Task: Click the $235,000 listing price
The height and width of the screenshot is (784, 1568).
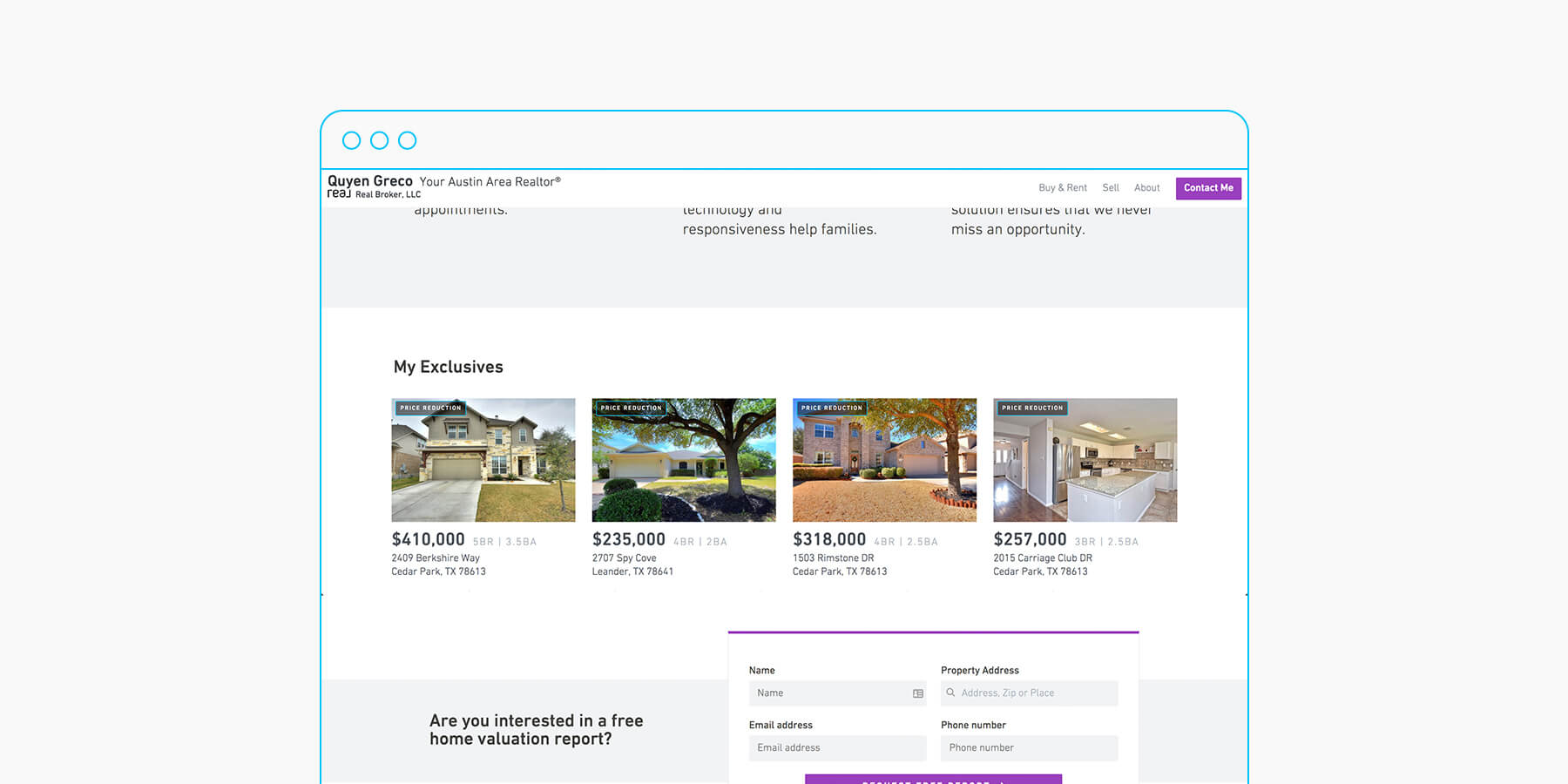Action: tap(629, 540)
